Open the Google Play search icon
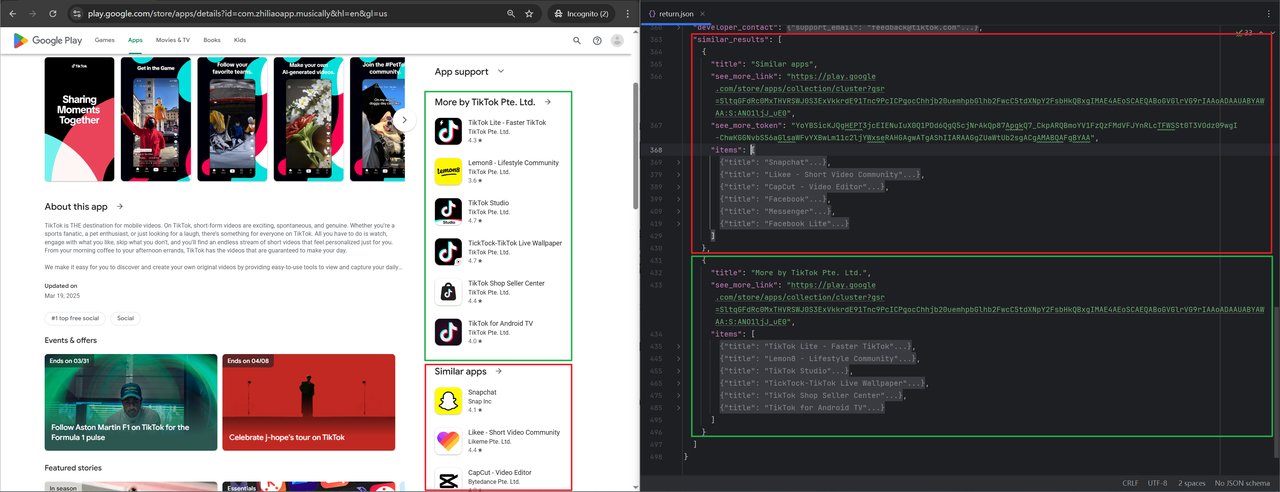 [577, 41]
